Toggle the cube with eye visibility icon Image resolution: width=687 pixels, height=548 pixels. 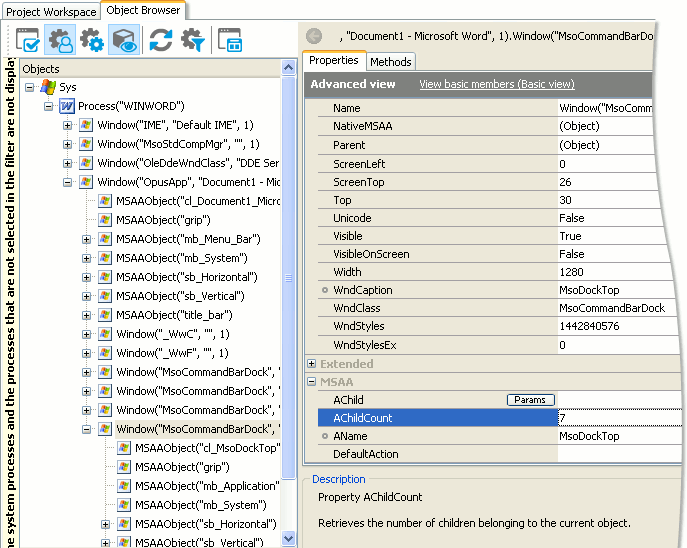click(x=124, y=40)
